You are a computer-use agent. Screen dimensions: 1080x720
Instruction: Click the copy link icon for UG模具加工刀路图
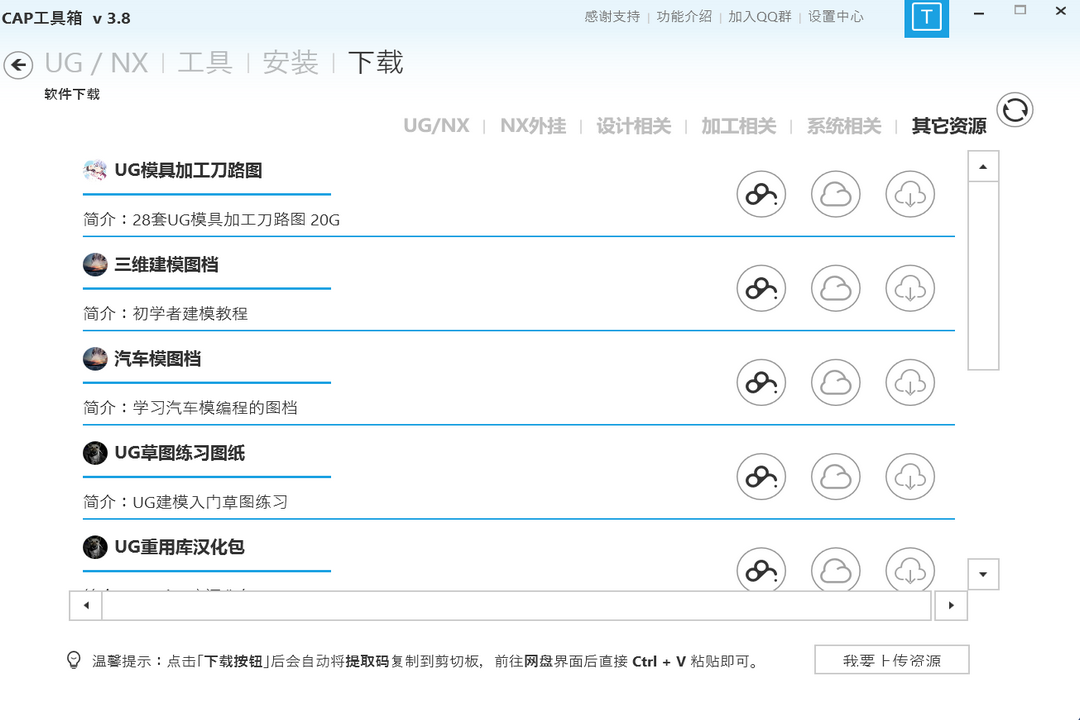point(761,194)
